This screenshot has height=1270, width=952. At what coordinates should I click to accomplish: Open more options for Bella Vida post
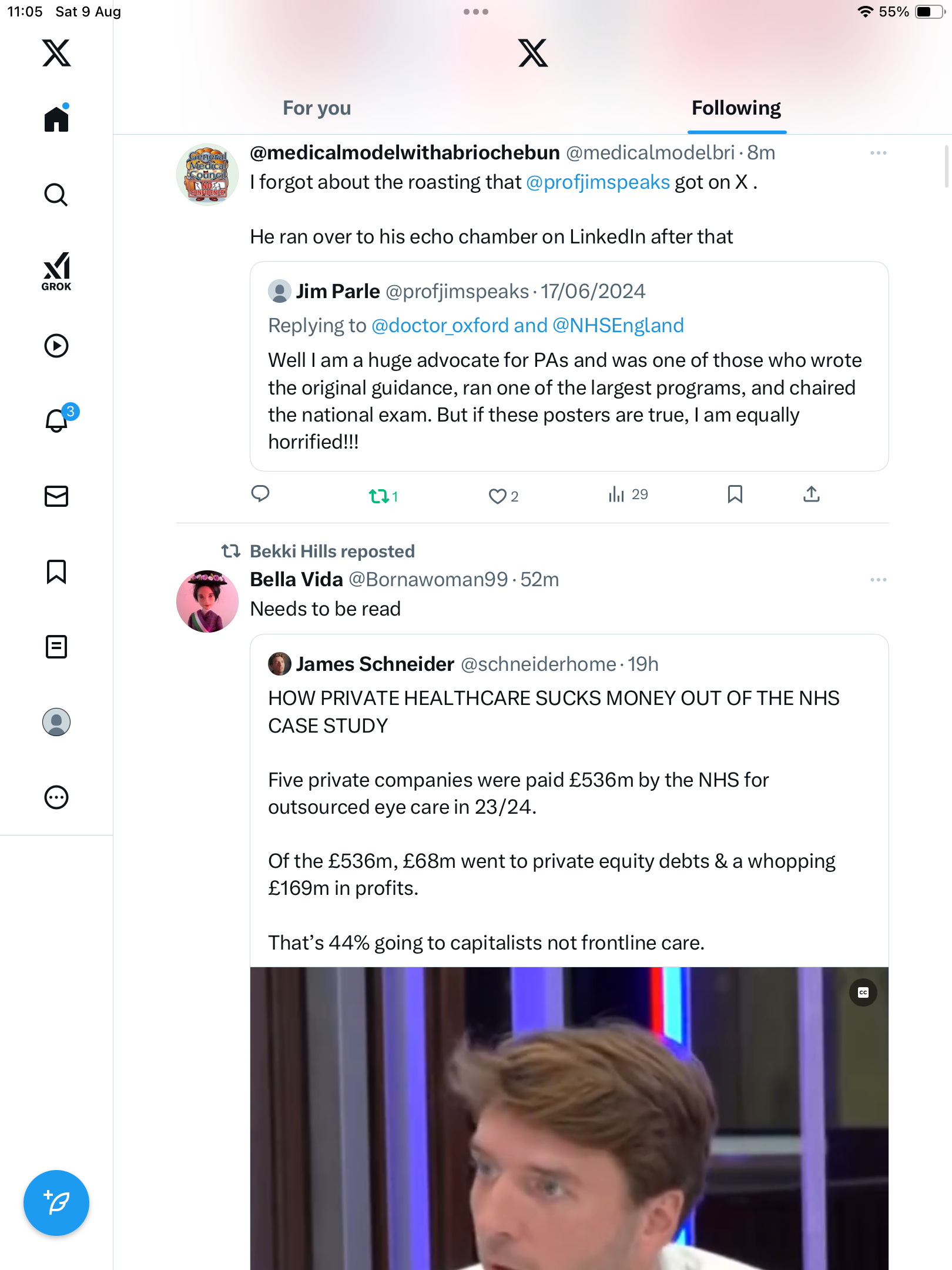[878, 580]
